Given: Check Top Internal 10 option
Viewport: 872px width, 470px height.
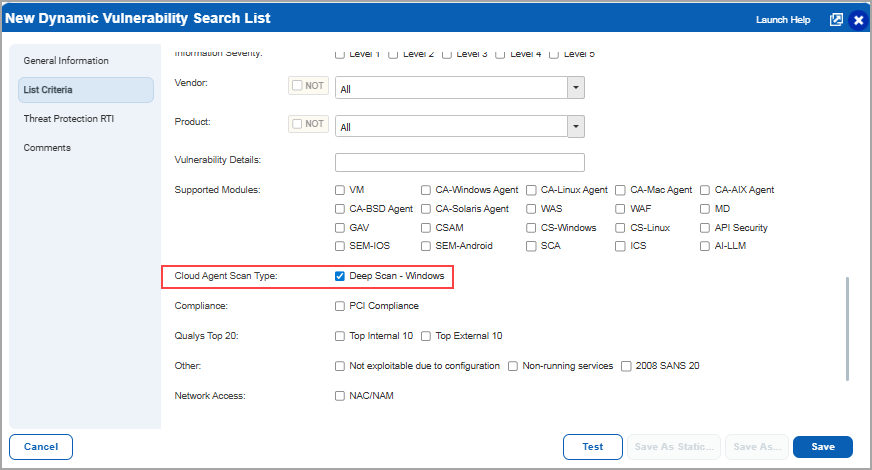Looking at the screenshot, I should coord(340,336).
